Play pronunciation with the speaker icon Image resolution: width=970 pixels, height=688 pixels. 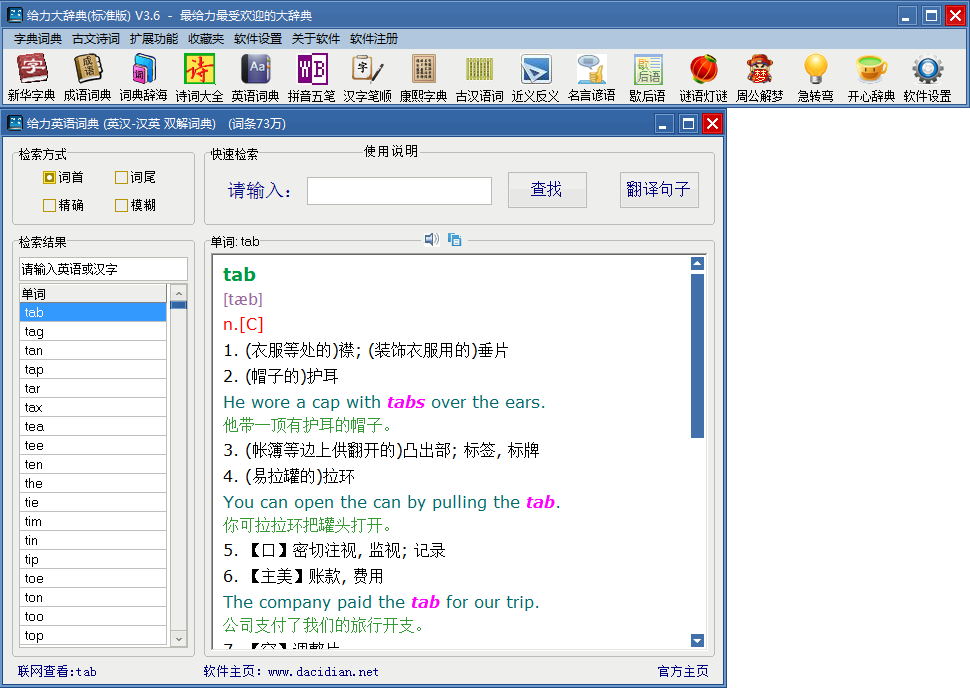(x=431, y=240)
